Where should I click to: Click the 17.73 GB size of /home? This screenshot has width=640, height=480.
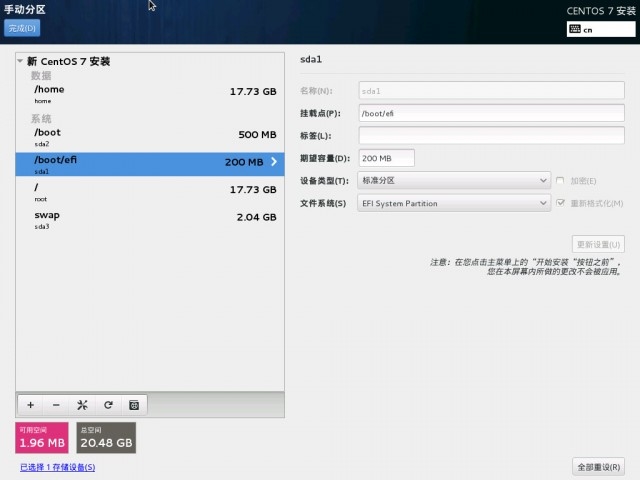pos(253,91)
